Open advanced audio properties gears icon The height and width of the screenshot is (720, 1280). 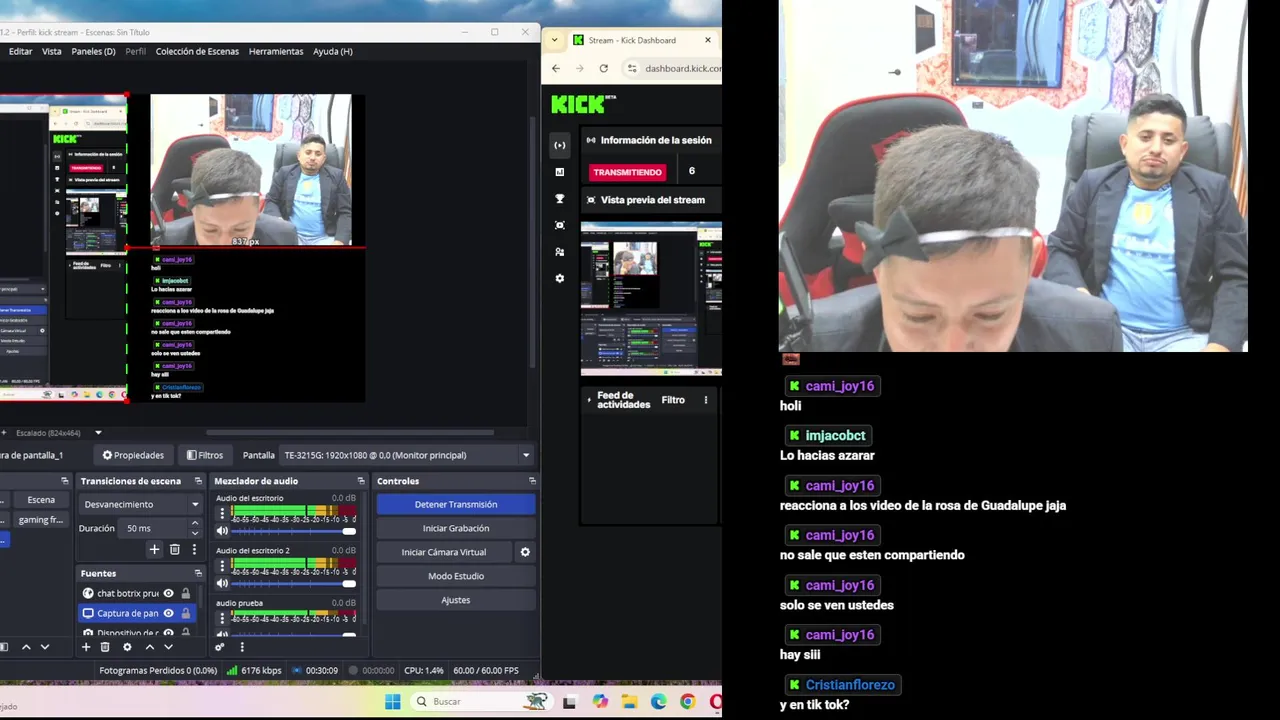coord(220,647)
